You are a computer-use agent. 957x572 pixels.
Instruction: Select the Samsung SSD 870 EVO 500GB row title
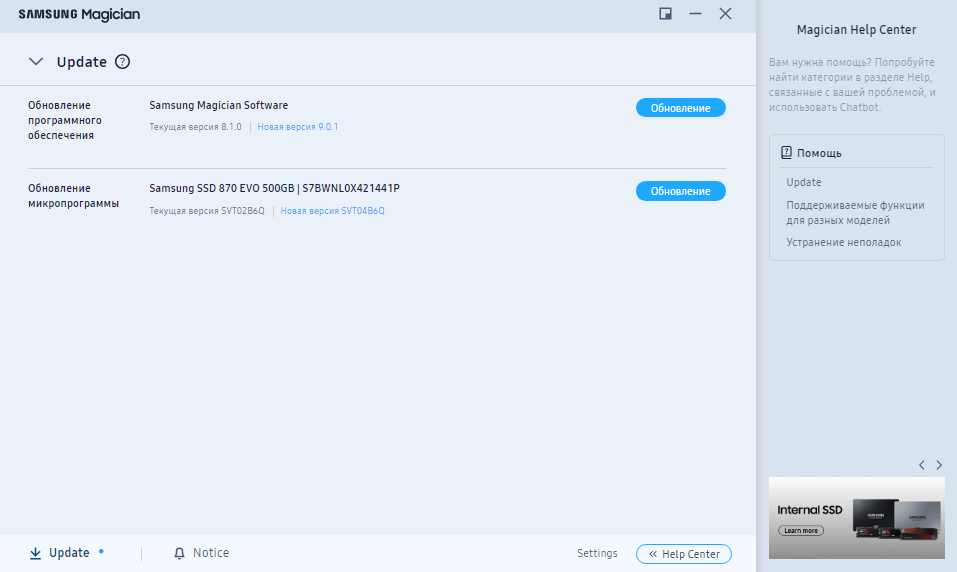tap(274, 188)
